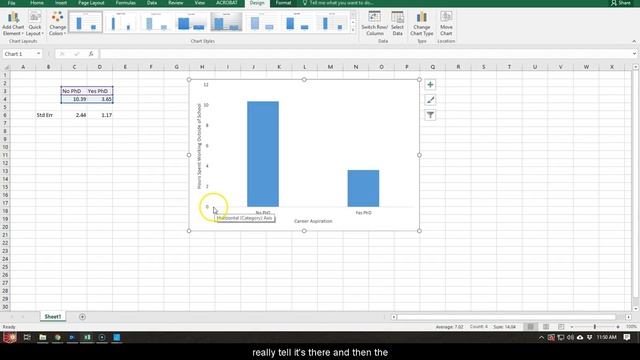Expand the formula bar arrow
The width and height of the screenshot is (640, 360).
[x=634, y=54]
